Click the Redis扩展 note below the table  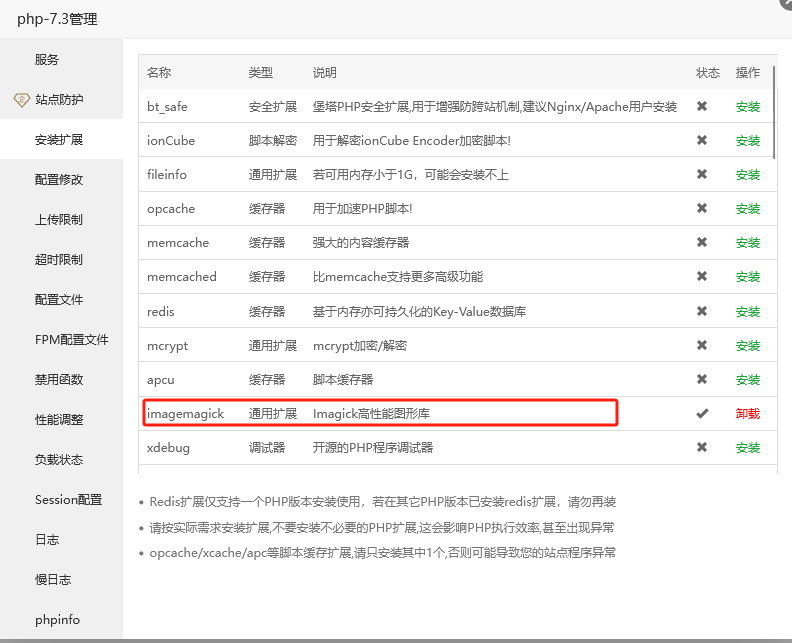click(x=382, y=502)
